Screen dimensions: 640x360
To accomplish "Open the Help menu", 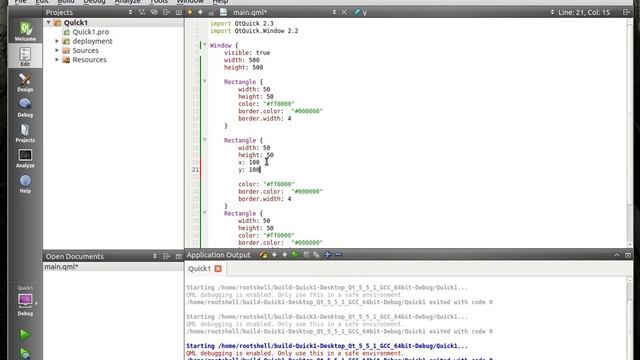I will [x=220, y=2].
